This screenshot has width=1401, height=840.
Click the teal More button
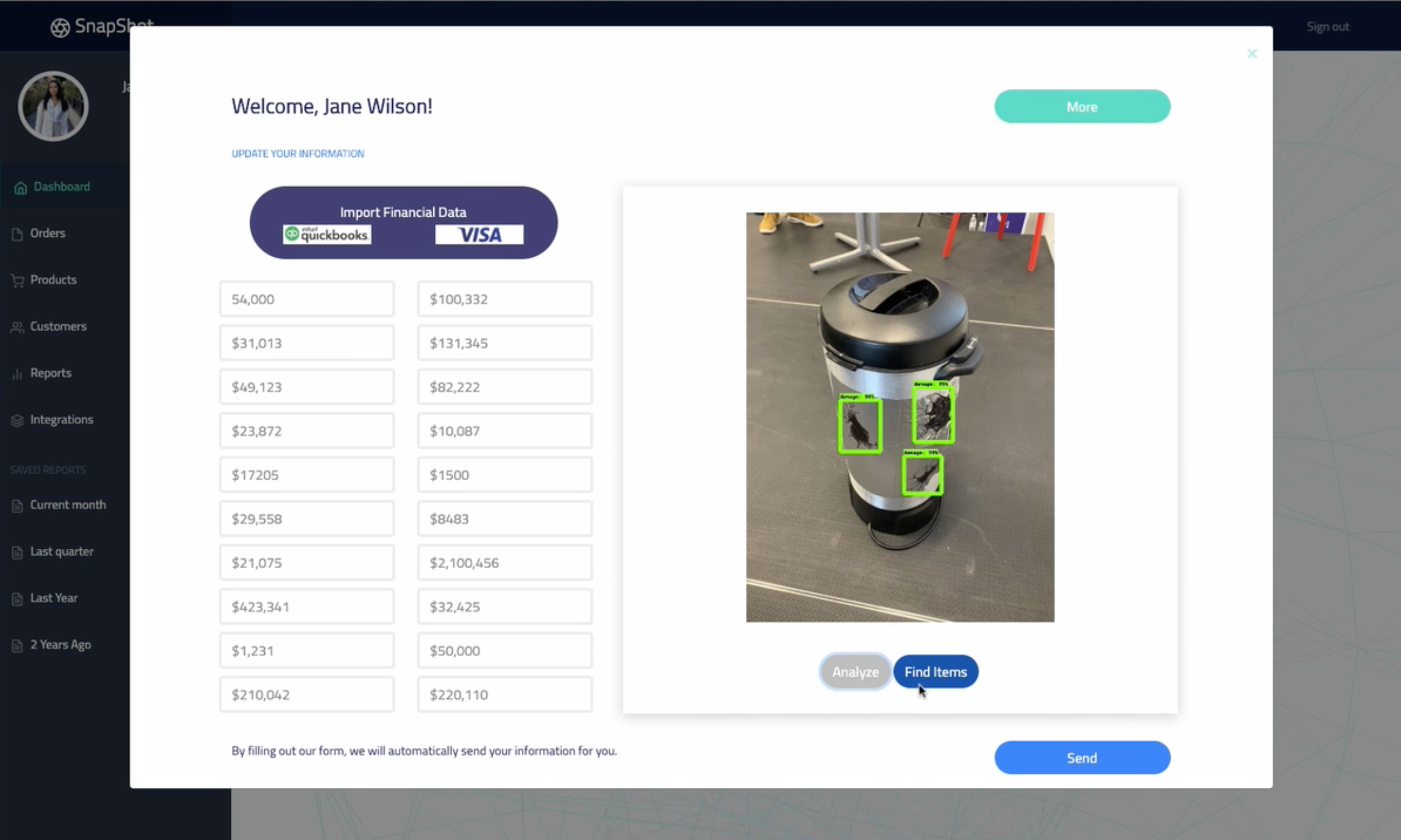1082,107
